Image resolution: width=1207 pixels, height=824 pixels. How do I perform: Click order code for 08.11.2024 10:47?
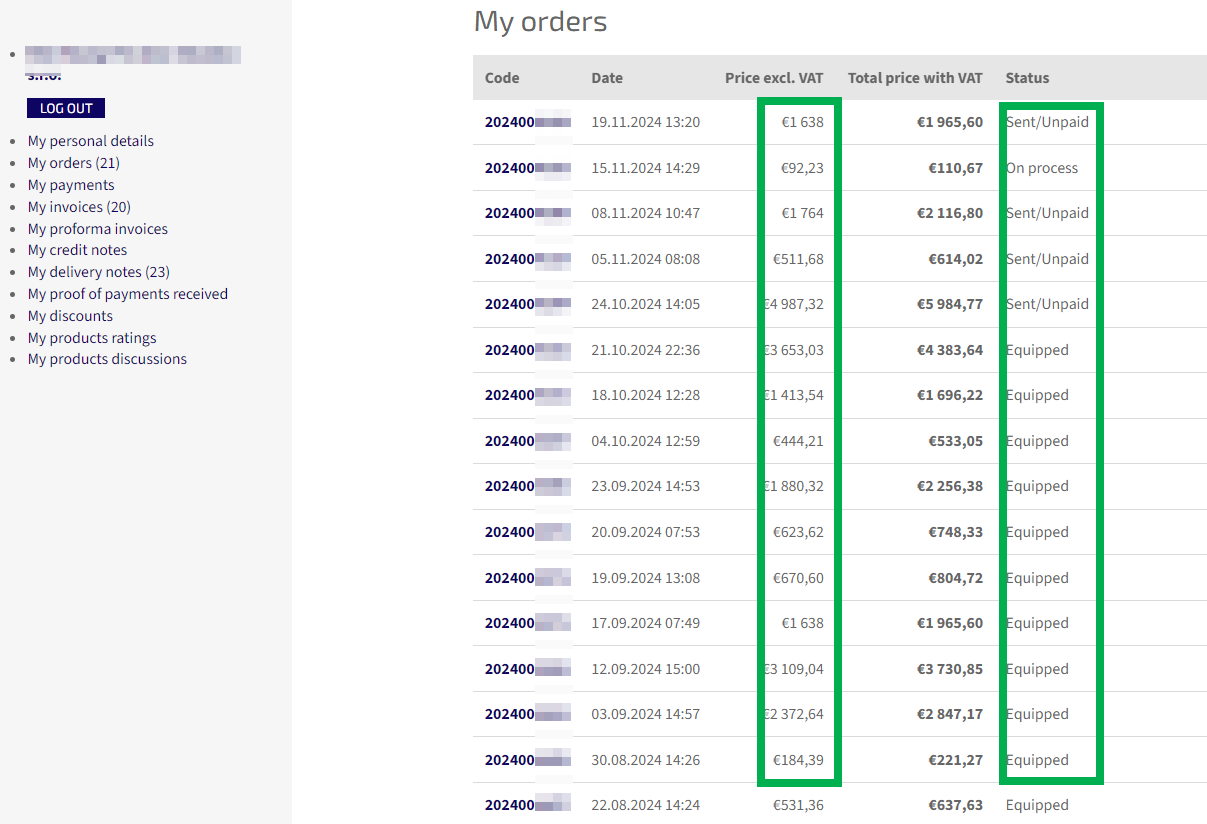click(527, 213)
